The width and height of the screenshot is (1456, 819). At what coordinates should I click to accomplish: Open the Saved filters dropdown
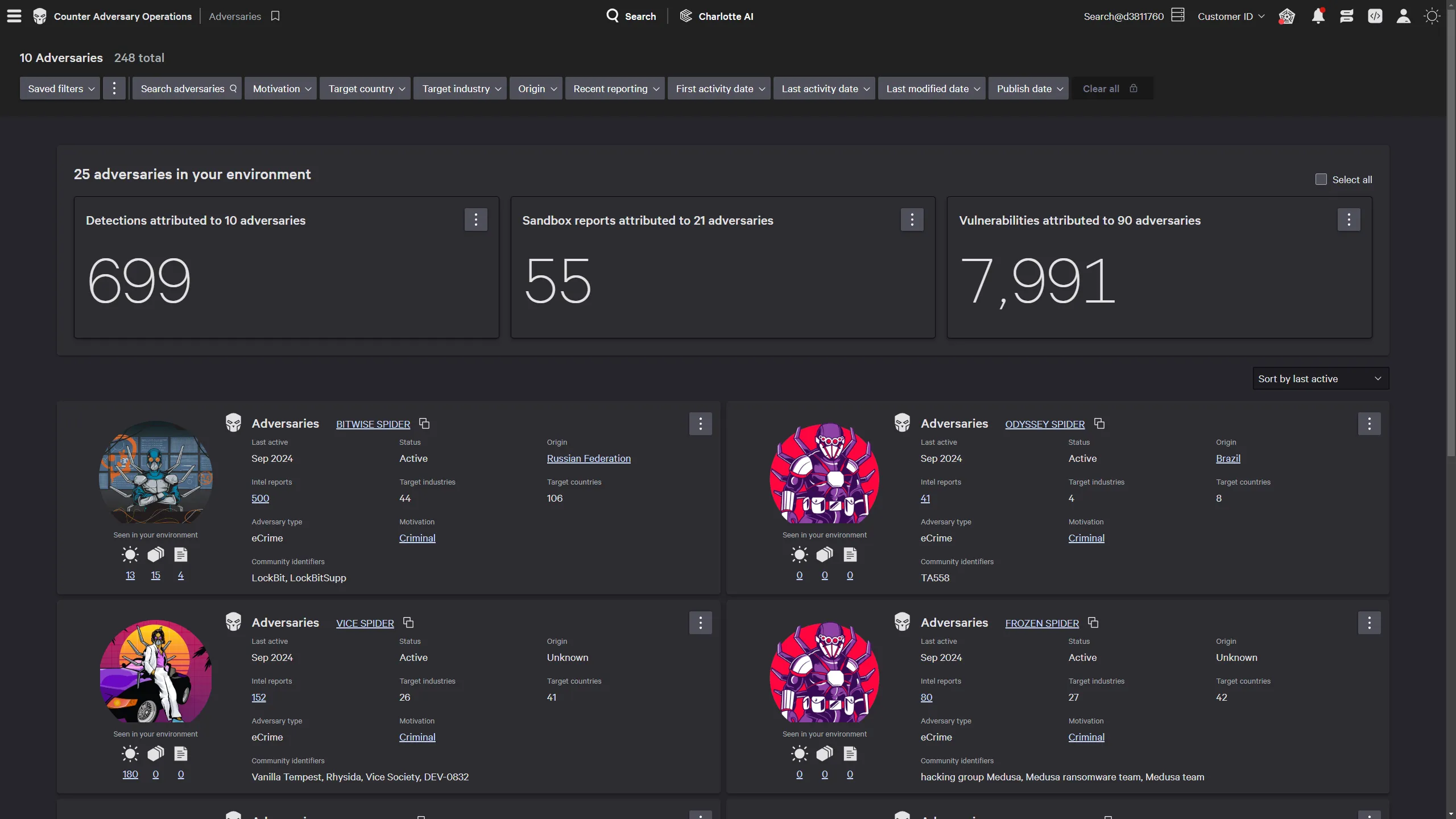click(60, 88)
